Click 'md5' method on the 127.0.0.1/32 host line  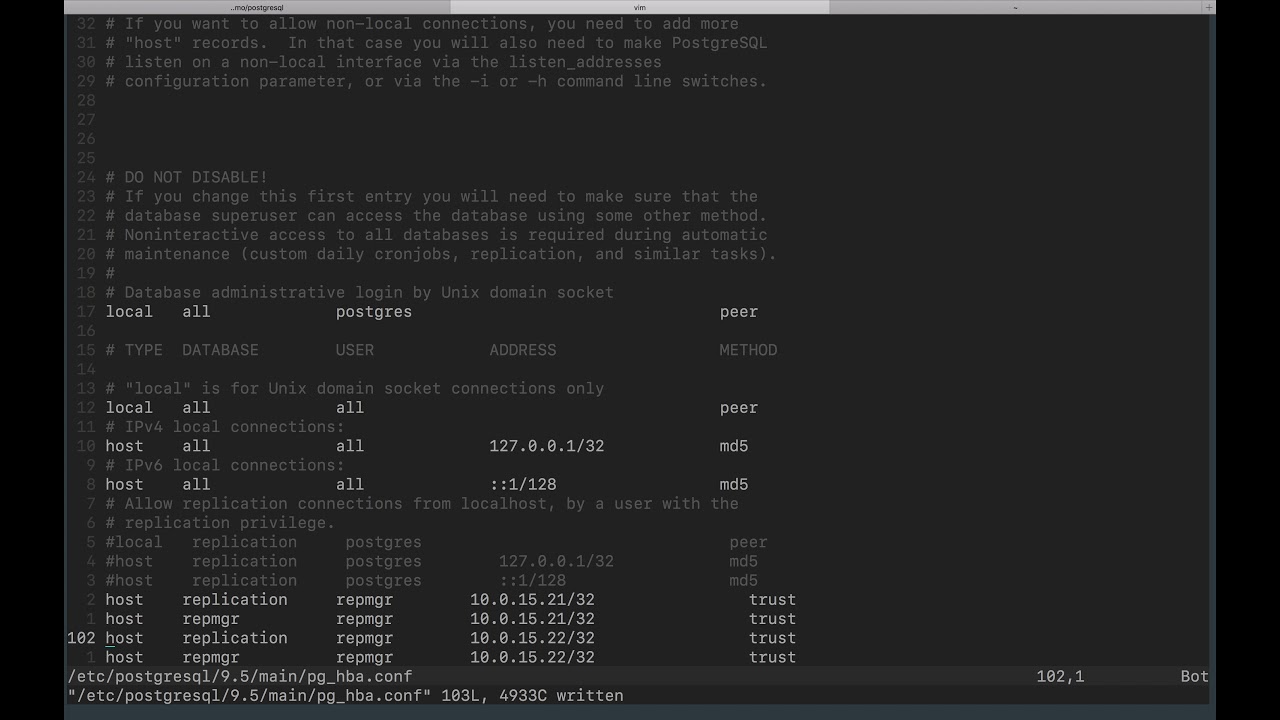coord(734,446)
